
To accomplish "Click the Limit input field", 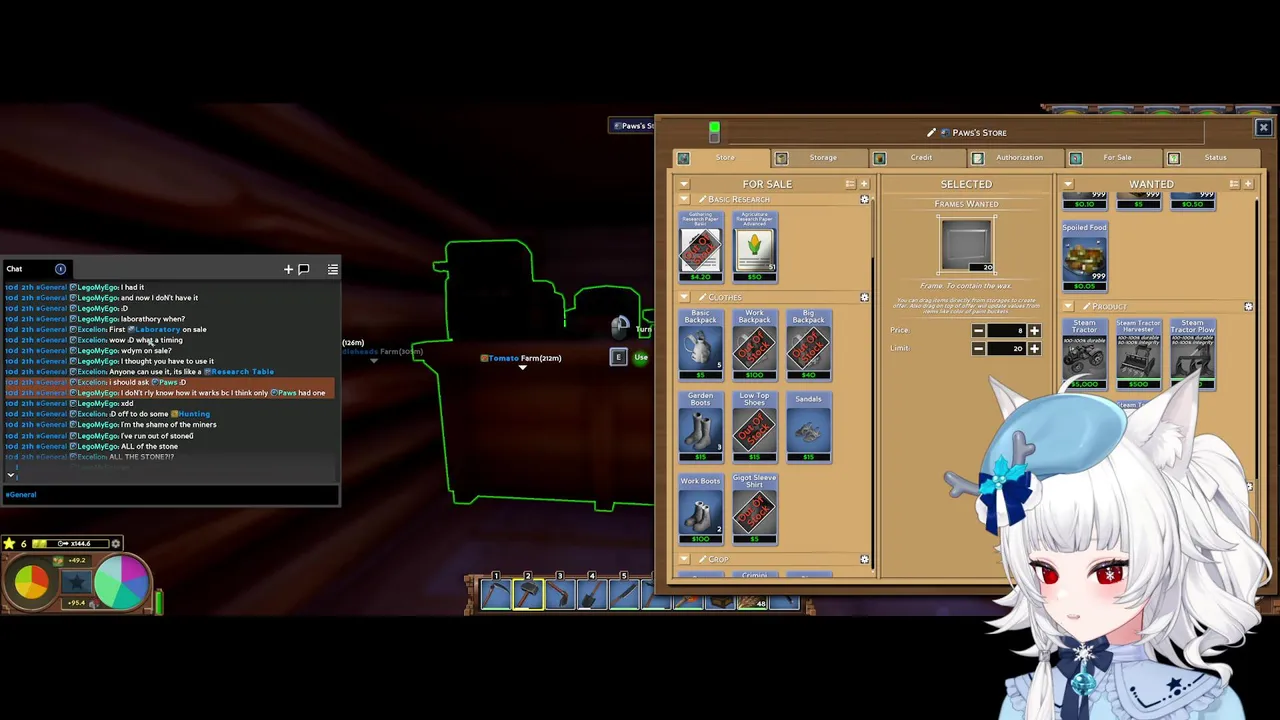I will click(x=1006, y=349).
